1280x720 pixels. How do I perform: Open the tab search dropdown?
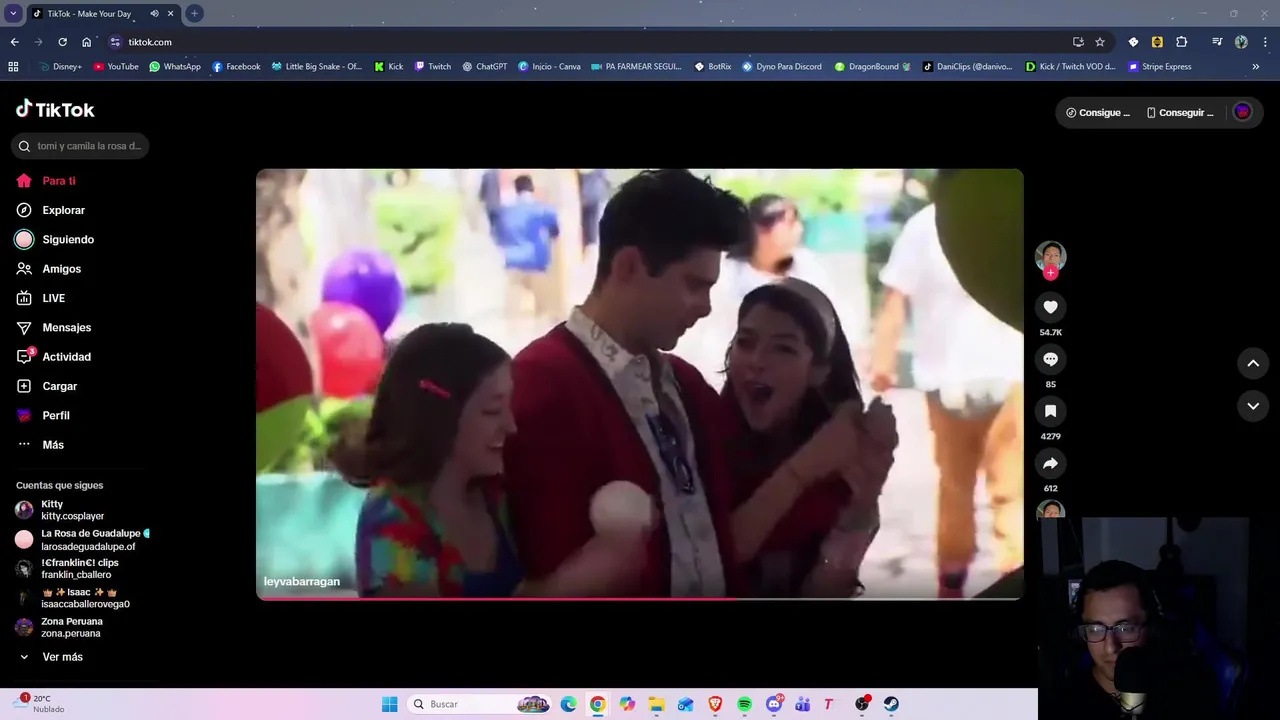(13, 13)
